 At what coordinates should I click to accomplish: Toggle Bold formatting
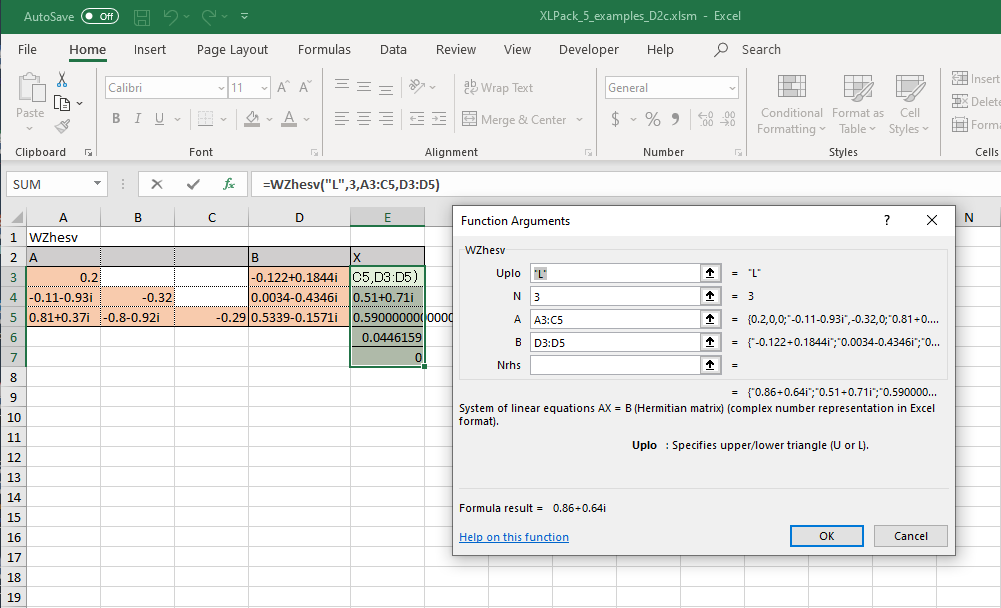coord(116,119)
